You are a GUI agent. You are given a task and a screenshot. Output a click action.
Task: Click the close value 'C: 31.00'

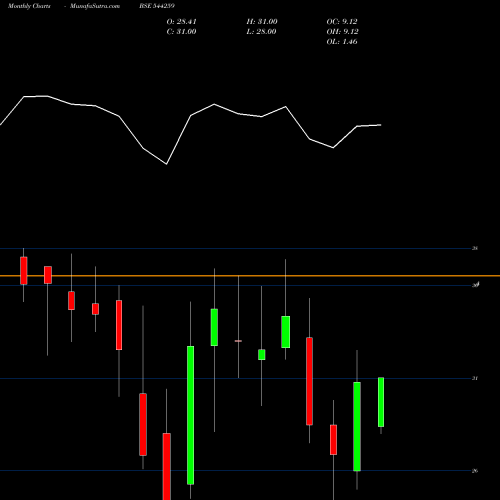coord(181,32)
